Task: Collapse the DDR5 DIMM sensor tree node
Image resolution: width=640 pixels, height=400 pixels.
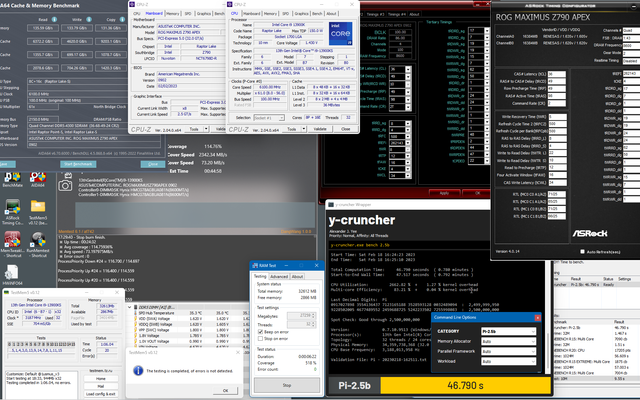Action: [x=130, y=307]
